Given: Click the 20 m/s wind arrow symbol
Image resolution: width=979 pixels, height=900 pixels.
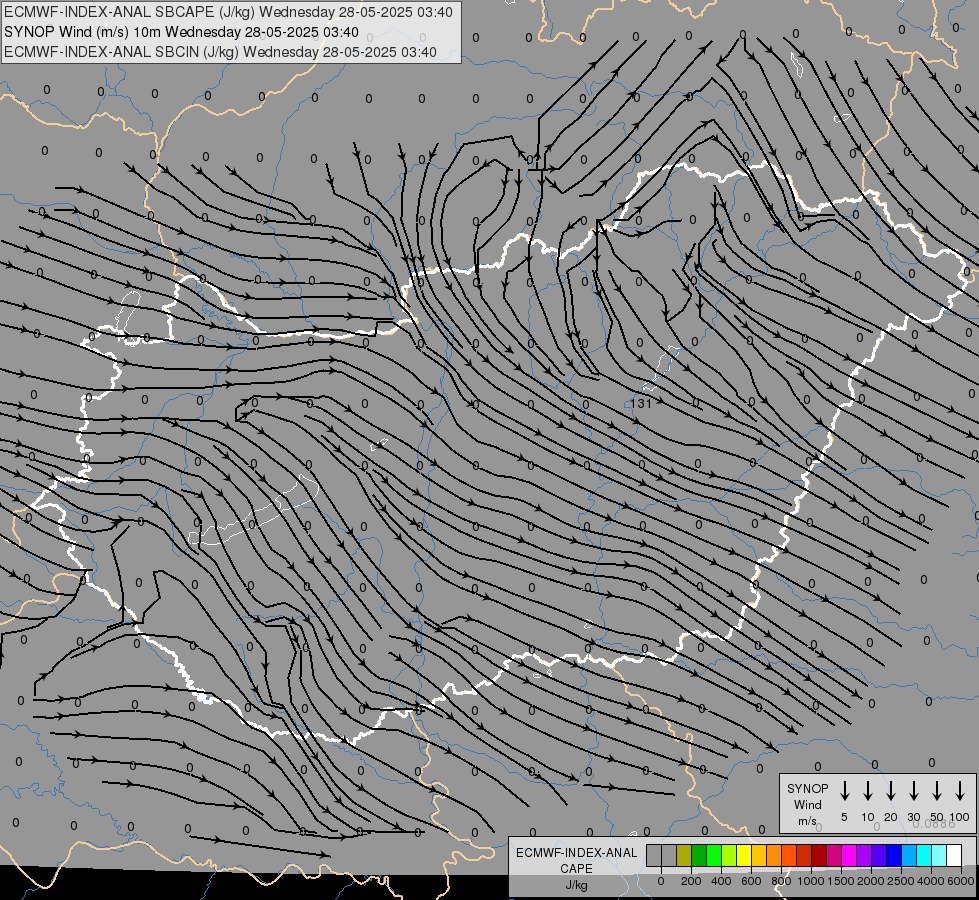Looking at the screenshot, I should pyautogui.click(x=891, y=791).
